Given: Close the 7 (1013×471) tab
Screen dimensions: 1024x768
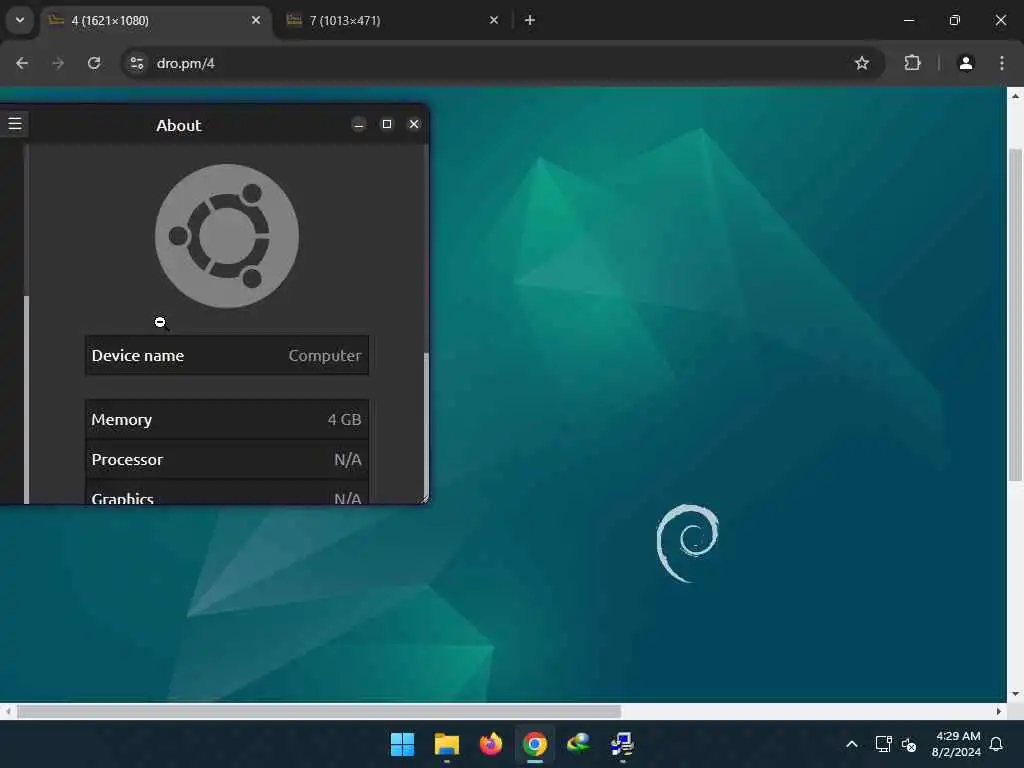Looking at the screenshot, I should [494, 20].
